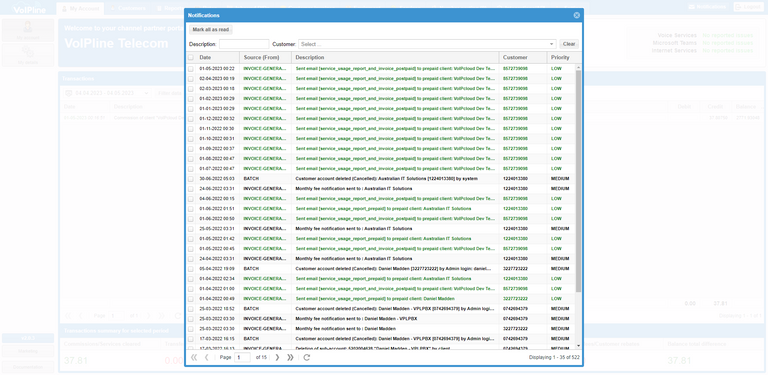The height and width of the screenshot is (375, 768).
Task: Click the Clear filter button
Action: click(x=569, y=44)
